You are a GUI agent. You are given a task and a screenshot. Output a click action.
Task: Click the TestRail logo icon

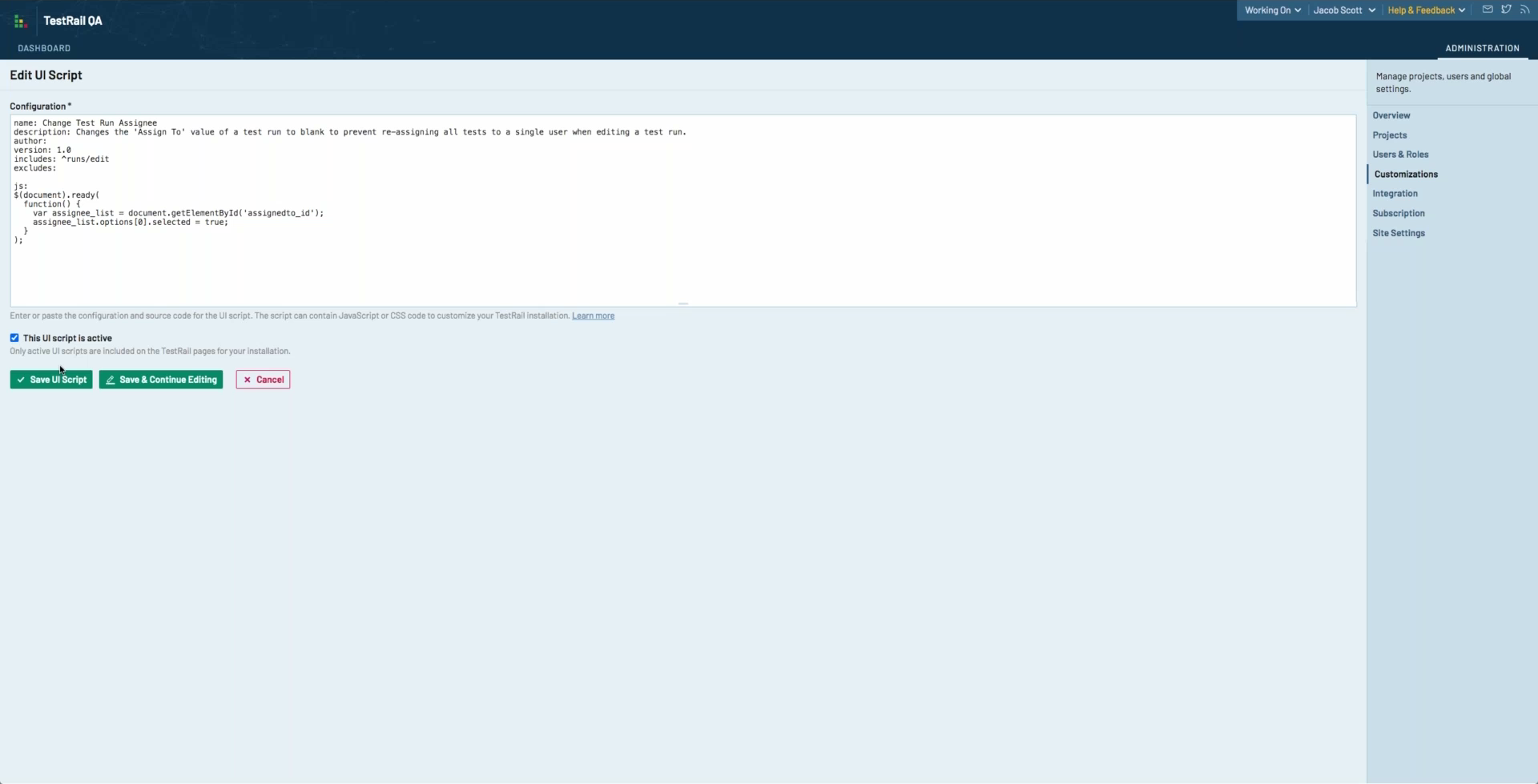[21, 22]
